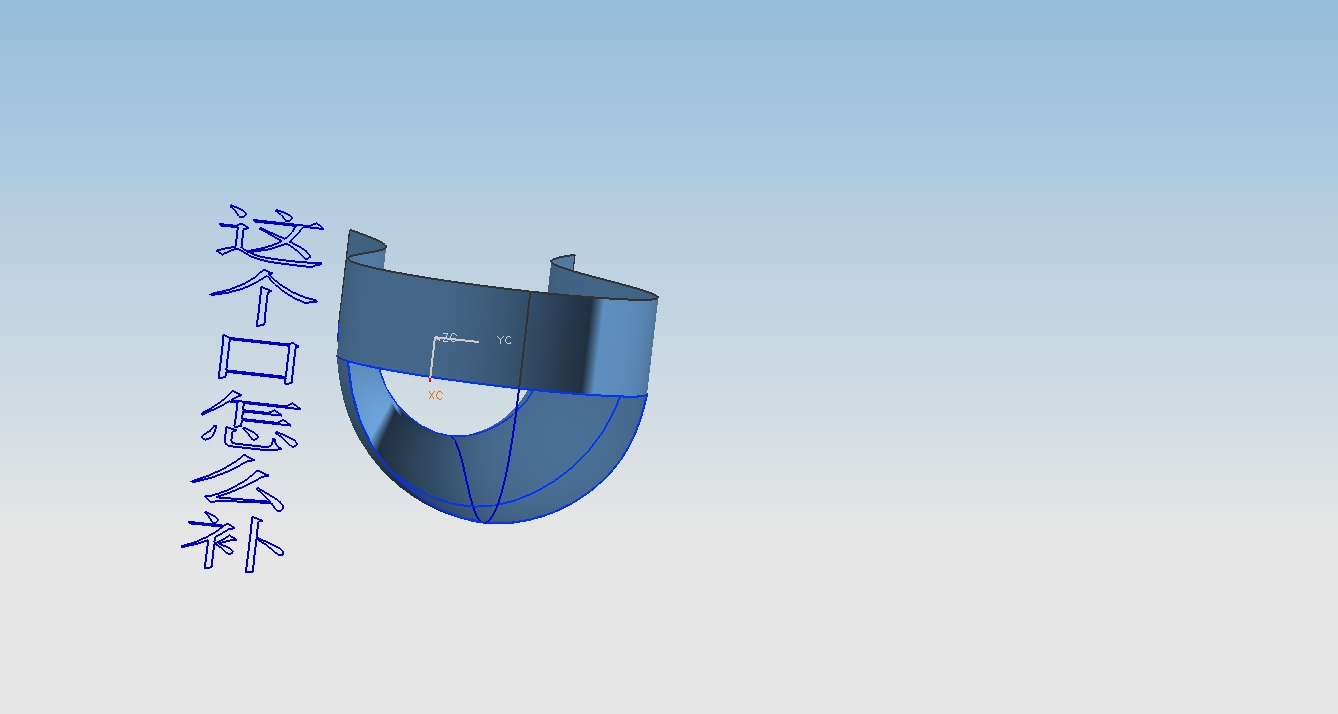The width and height of the screenshot is (1338, 714).
Task: Pick the 口 character curve
Action: (258, 358)
